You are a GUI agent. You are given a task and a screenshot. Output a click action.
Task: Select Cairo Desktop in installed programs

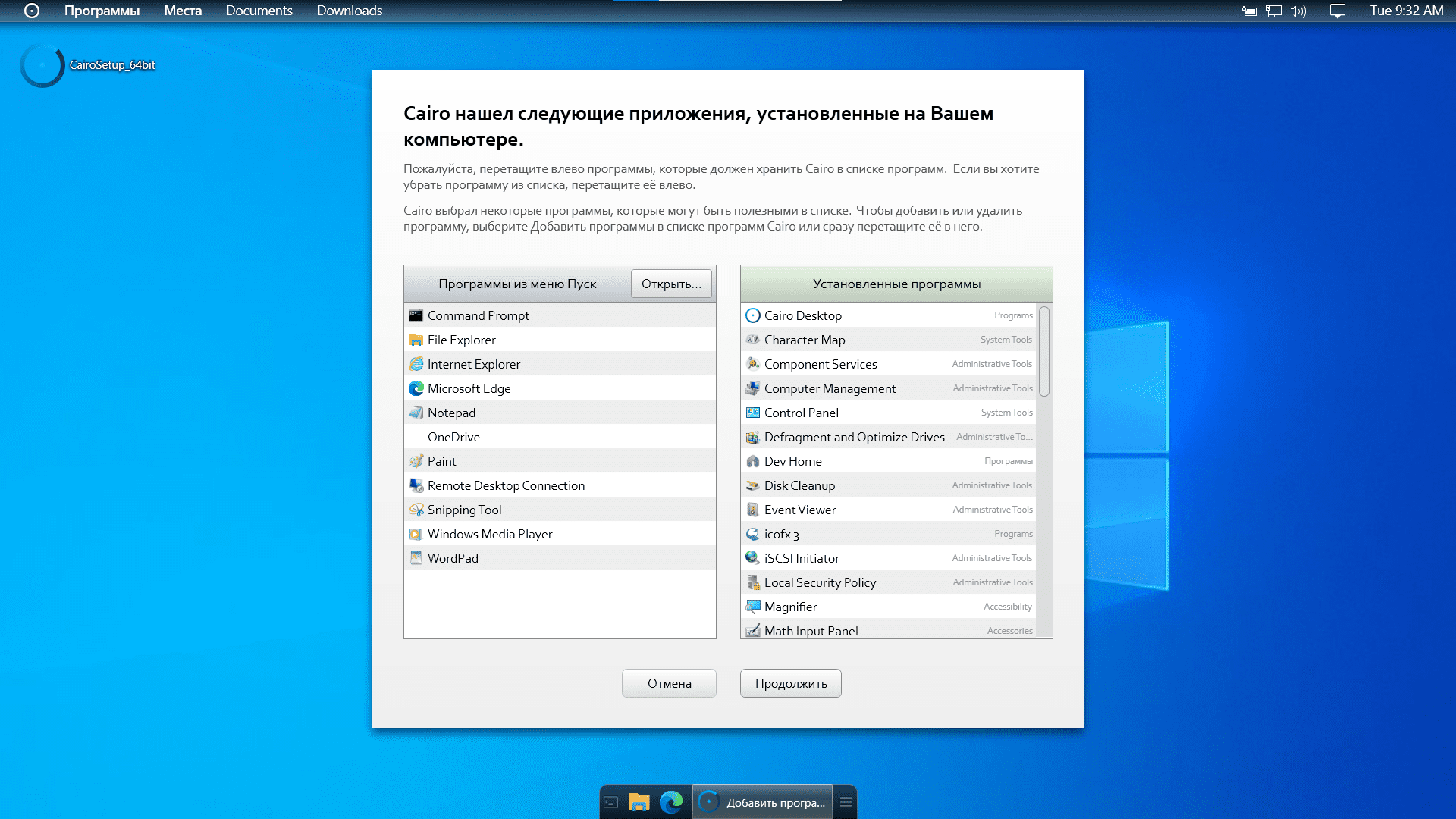(802, 315)
